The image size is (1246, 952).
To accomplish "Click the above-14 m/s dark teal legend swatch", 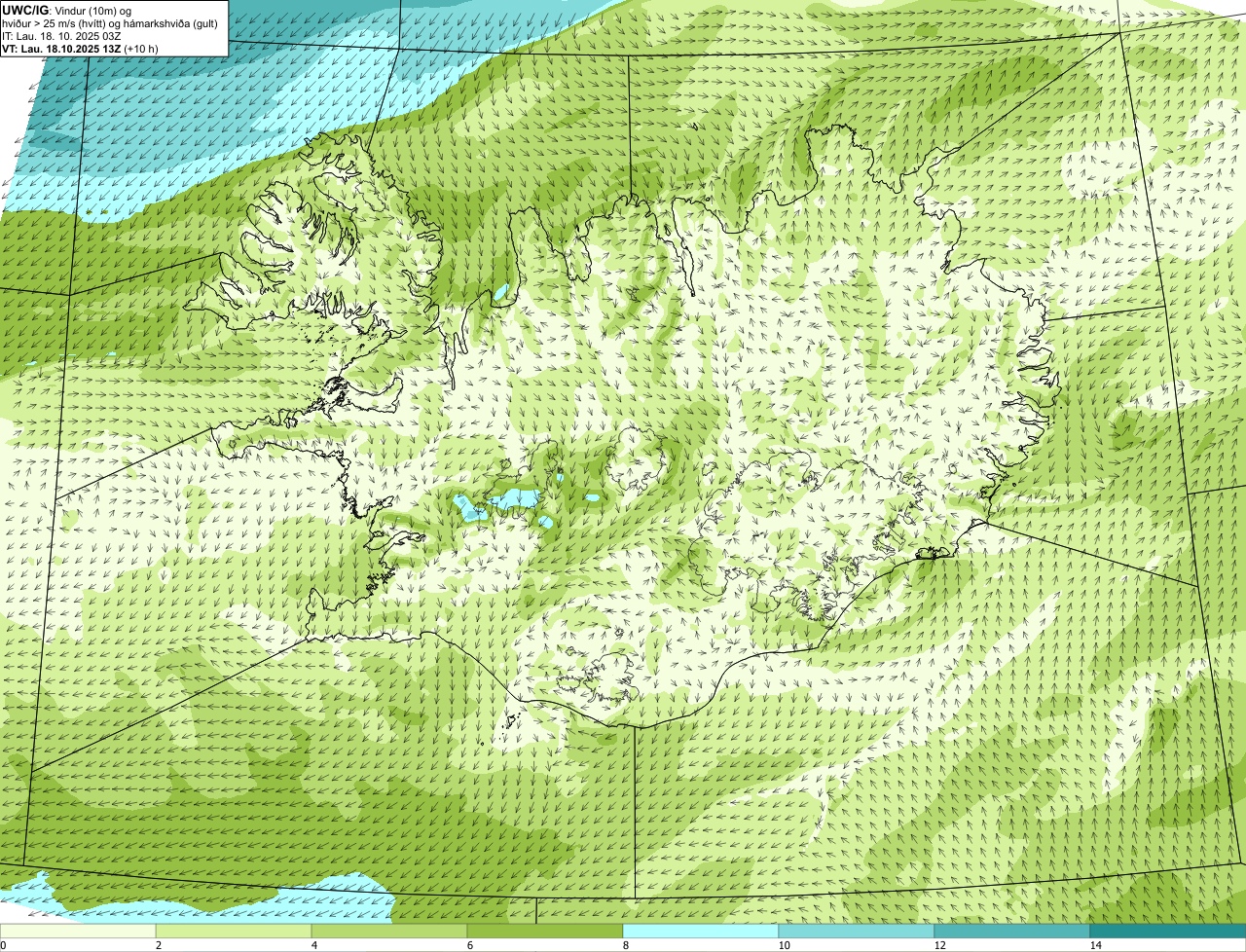I will click(x=1168, y=931).
